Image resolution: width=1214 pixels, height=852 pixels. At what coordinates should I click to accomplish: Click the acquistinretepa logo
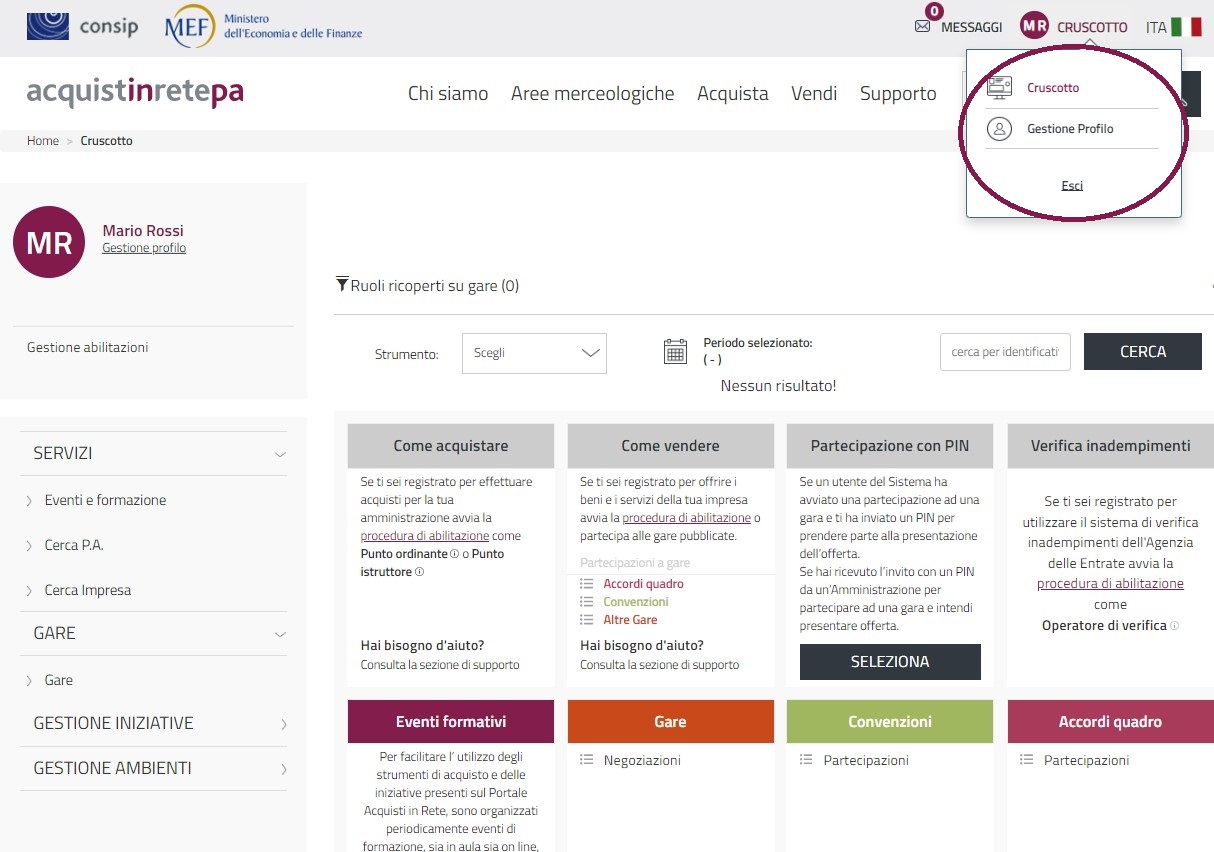[x=135, y=93]
